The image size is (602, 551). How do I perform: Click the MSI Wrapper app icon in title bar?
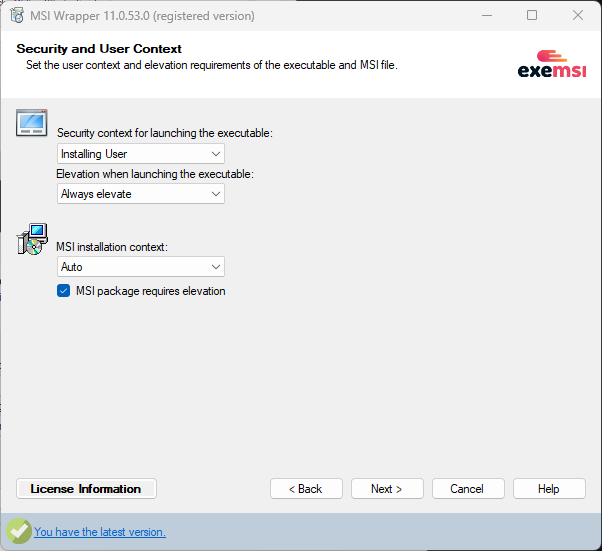coord(17,16)
